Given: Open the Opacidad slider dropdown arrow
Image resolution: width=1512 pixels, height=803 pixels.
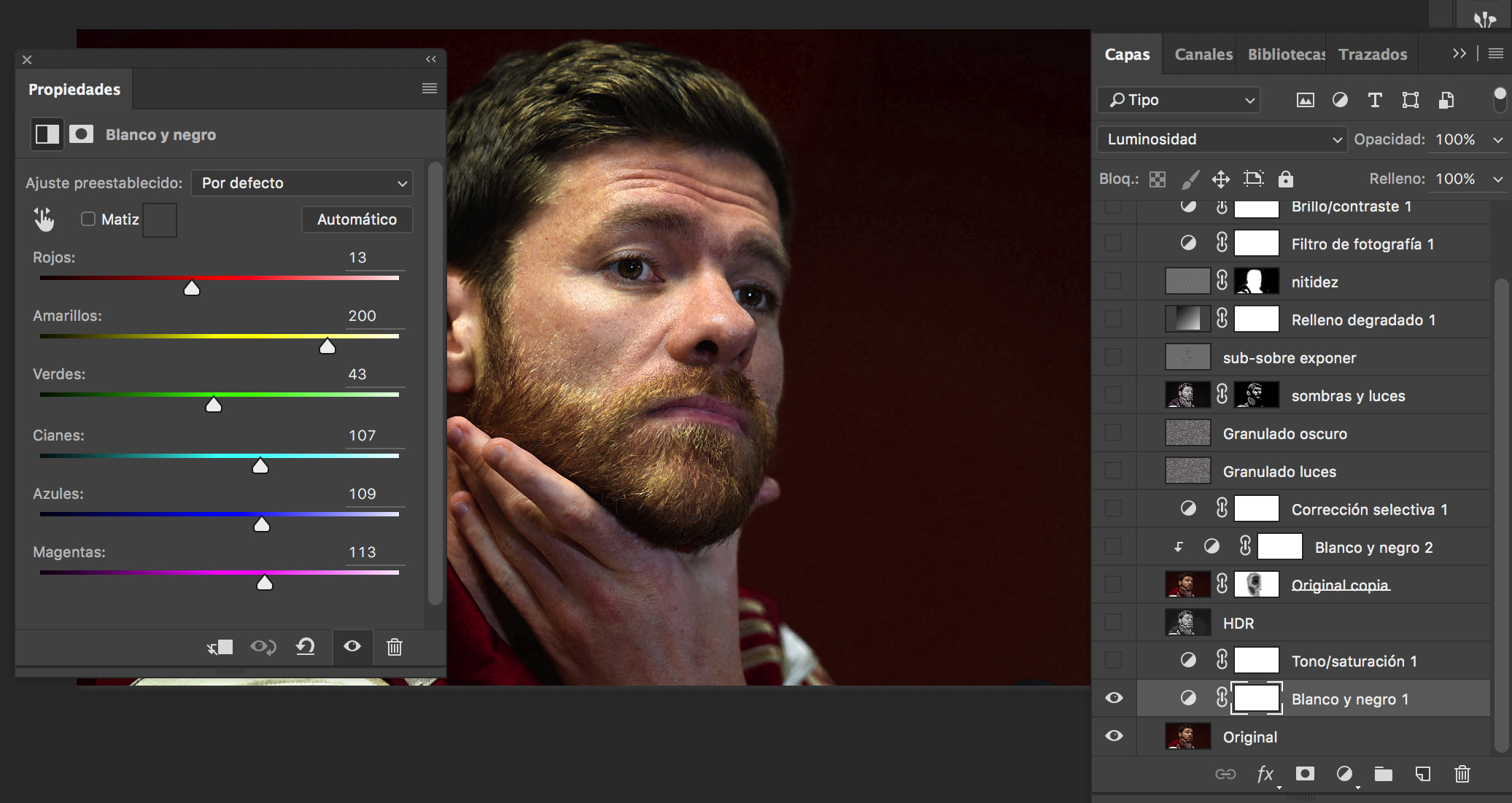Looking at the screenshot, I should coord(1497,139).
